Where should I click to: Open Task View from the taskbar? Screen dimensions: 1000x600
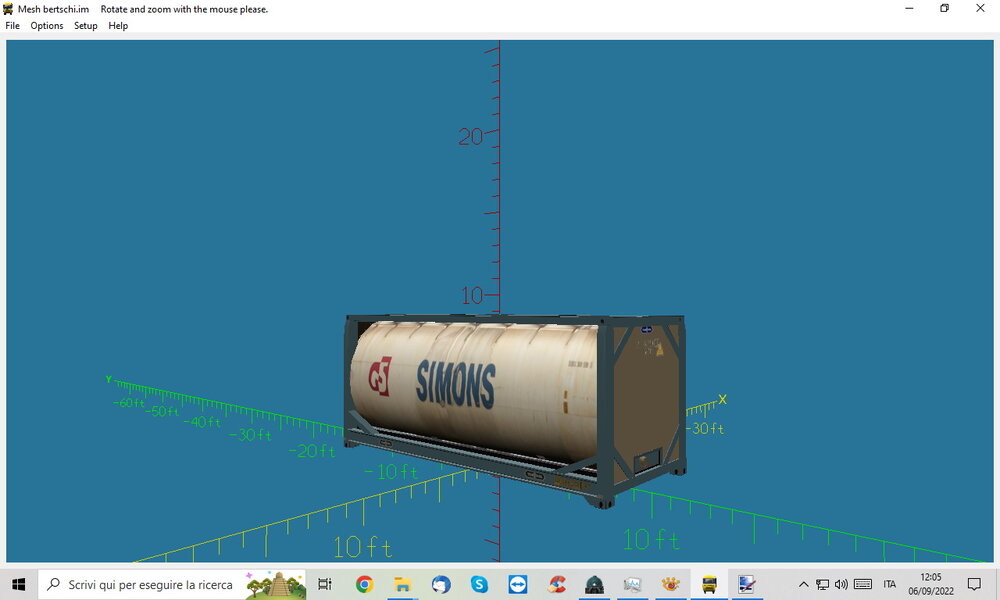coord(325,584)
